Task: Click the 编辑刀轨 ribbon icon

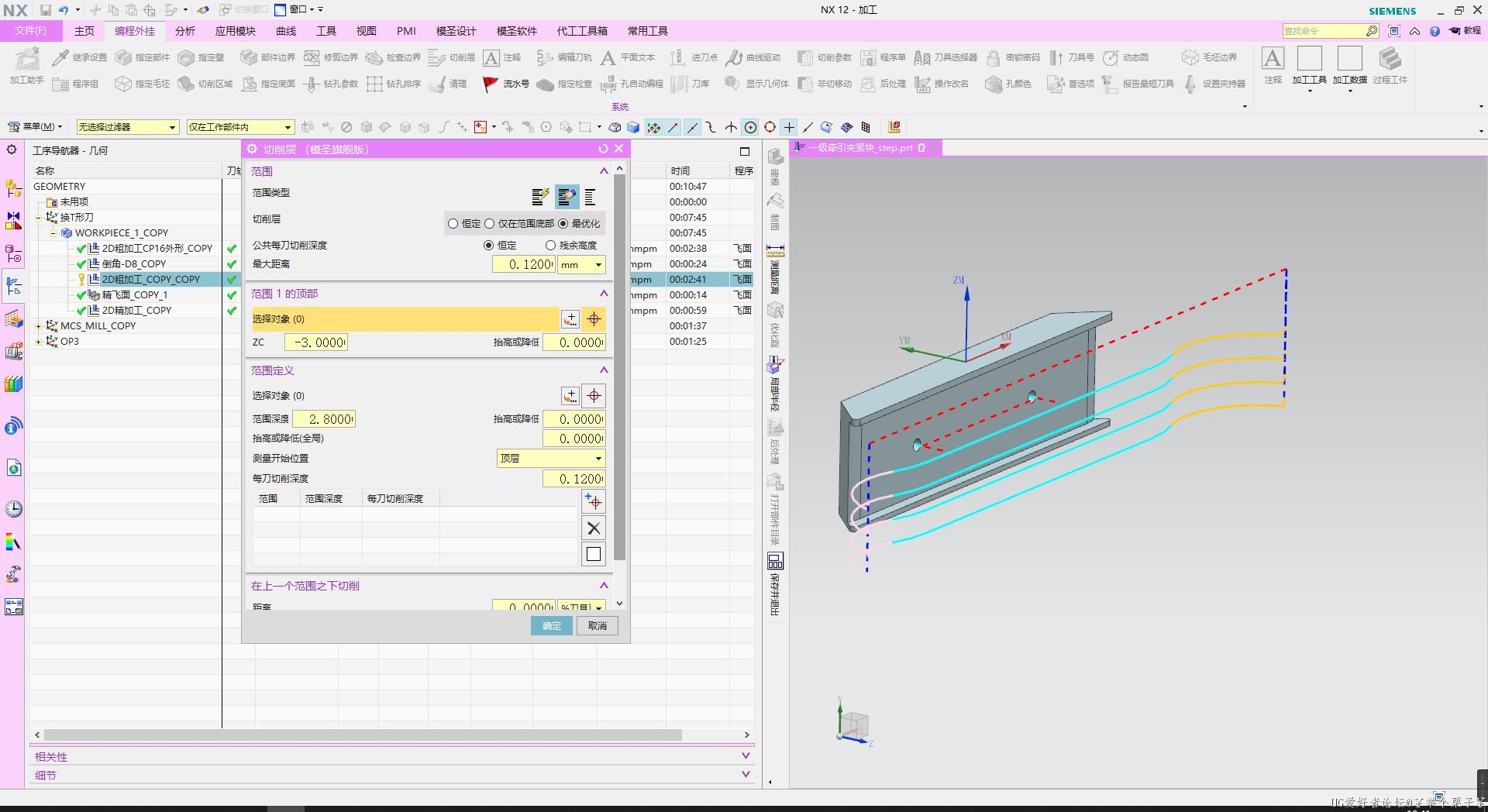Action: point(545,57)
